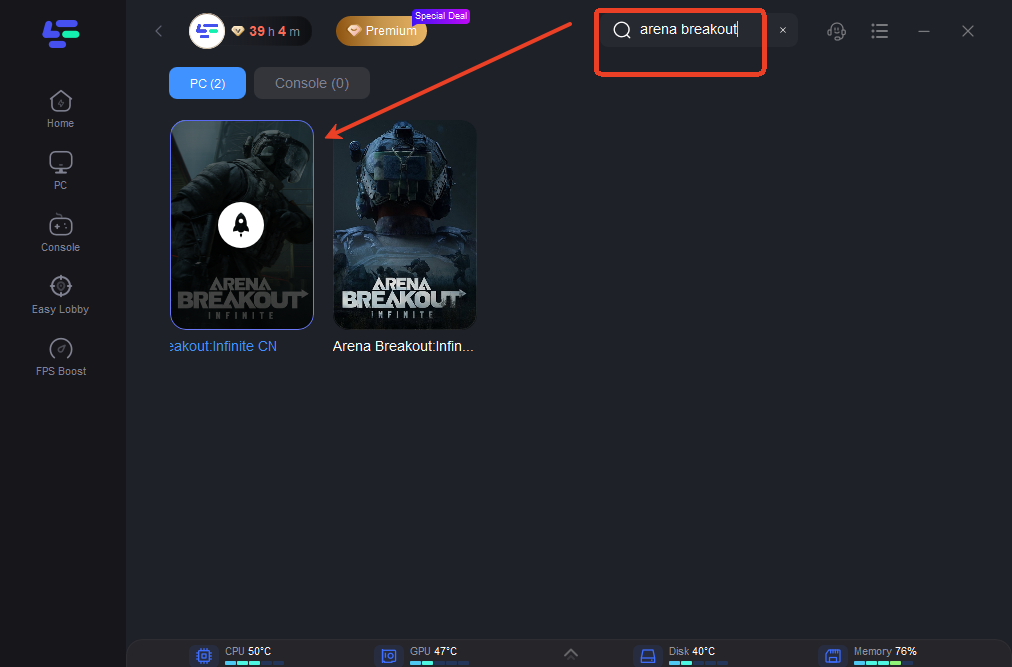This screenshot has width=1012, height=667.
Task: Open the Console sidebar section
Action: [x=60, y=232]
